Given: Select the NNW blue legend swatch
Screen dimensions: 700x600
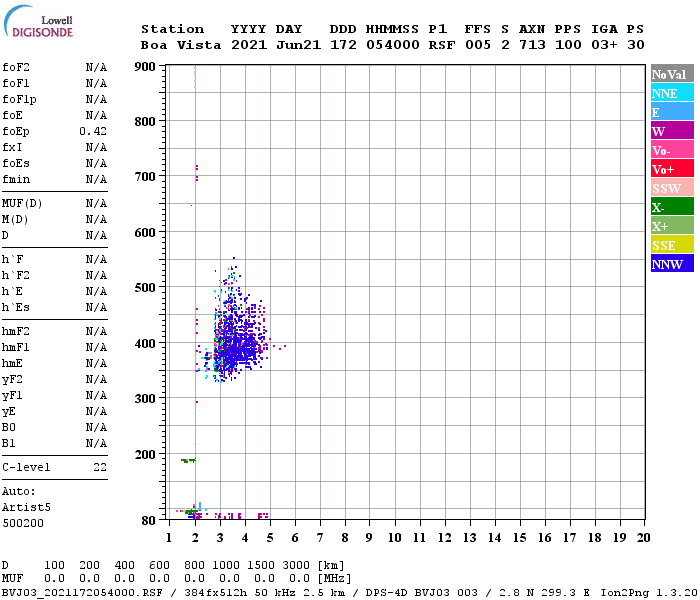Looking at the screenshot, I should tap(672, 263).
